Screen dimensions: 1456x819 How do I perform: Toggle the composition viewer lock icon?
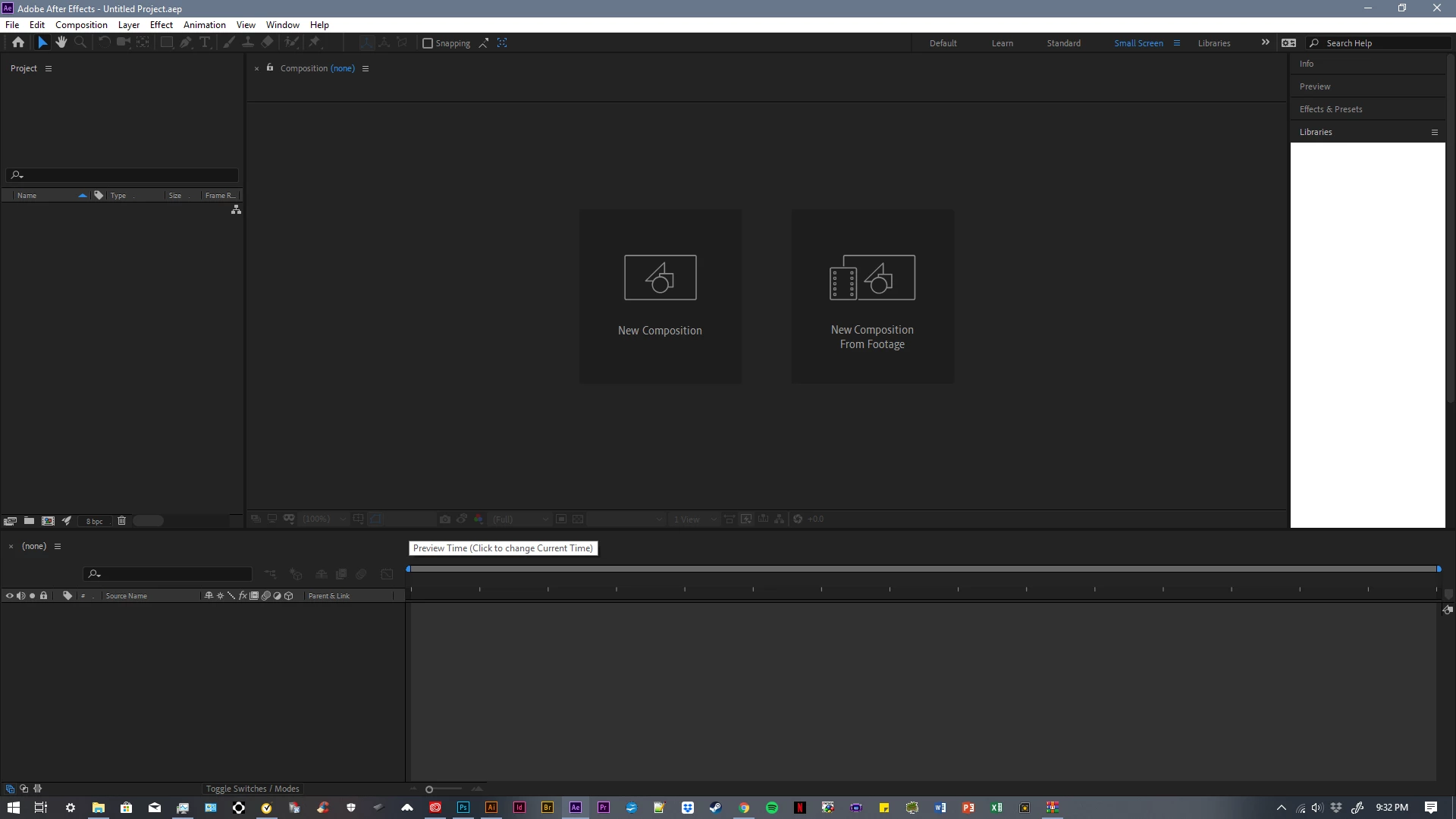click(270, 67)
